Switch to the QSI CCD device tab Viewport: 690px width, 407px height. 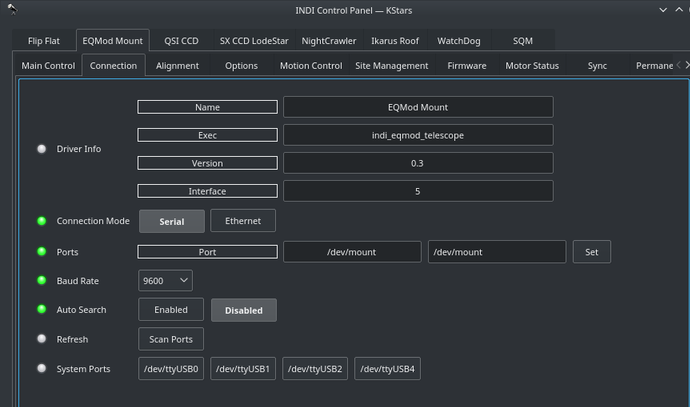[181, 41]
